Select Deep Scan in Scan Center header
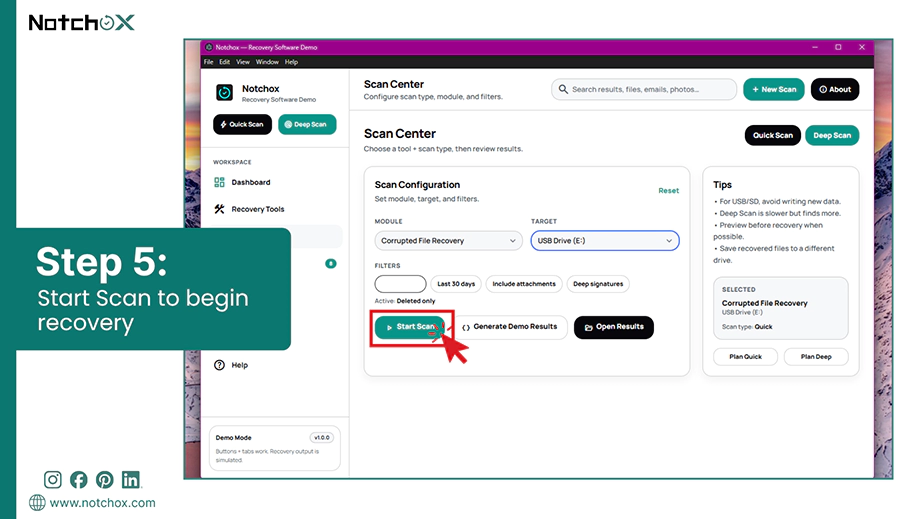The image size is (922, 519). tap(832, 135)
